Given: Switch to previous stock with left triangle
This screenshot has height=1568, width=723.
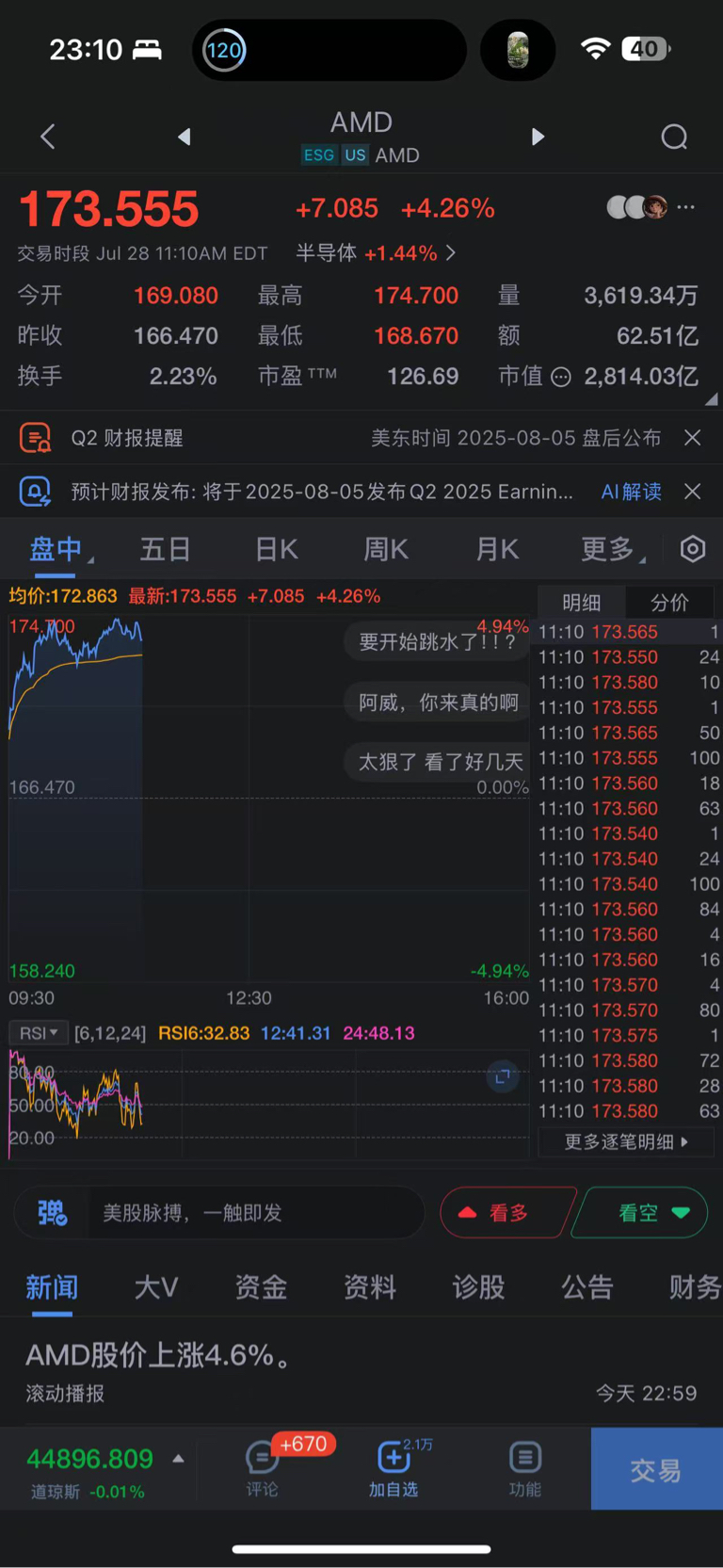Looking at the screenshot, I should click(185, 137).
